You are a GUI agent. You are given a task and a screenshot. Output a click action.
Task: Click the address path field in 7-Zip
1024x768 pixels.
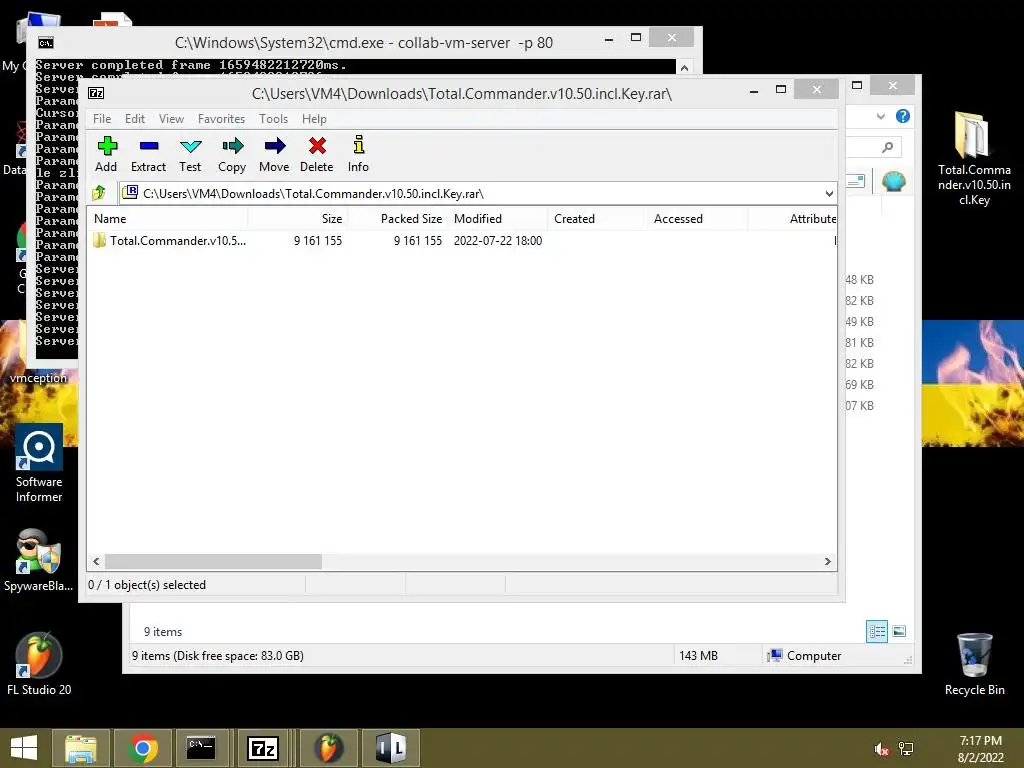(477, 193)
